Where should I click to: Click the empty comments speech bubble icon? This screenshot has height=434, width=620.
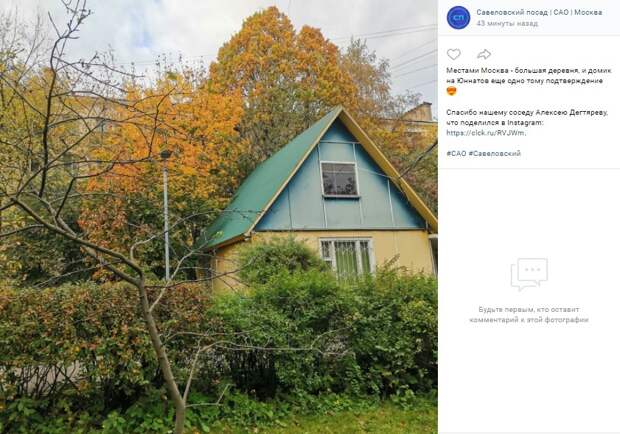click(529, 274)
